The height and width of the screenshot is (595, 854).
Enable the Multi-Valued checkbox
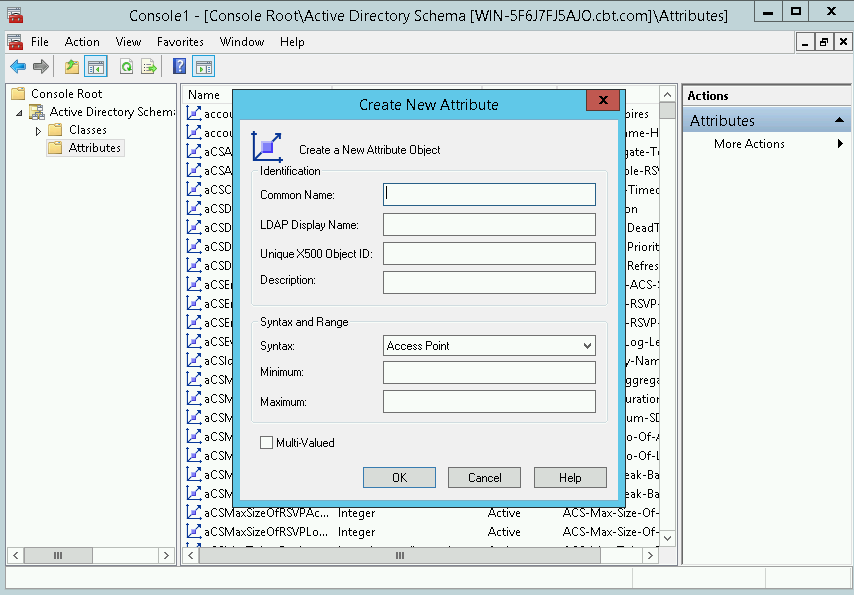pyautogui.click(x=266, y=440)
